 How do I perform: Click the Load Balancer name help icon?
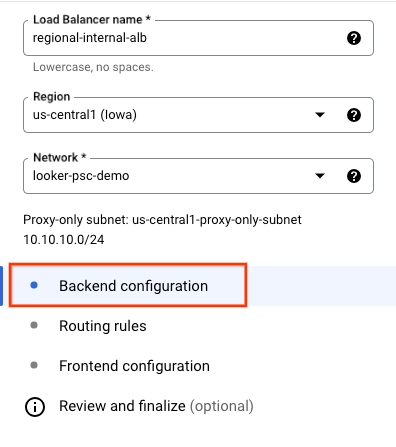pos(354,38)
